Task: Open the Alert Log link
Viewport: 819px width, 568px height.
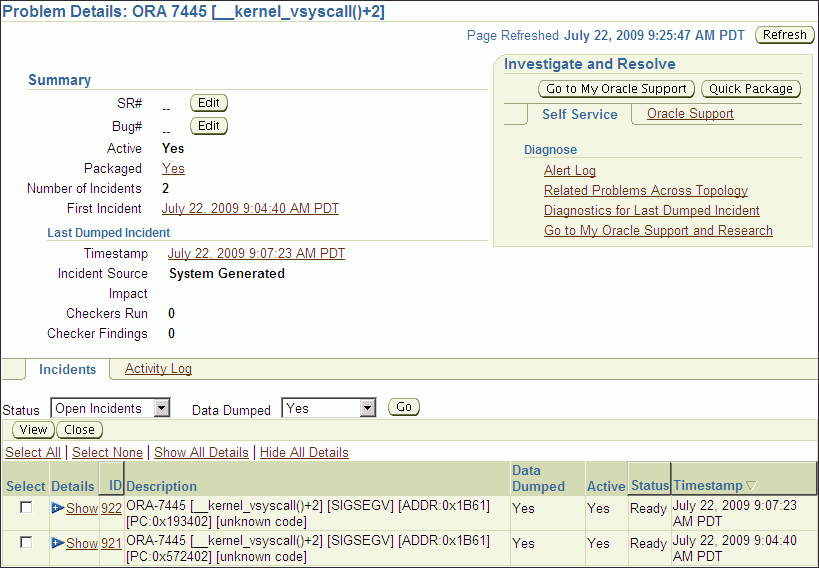Action: pyautogui.click(x=570, y=171)
